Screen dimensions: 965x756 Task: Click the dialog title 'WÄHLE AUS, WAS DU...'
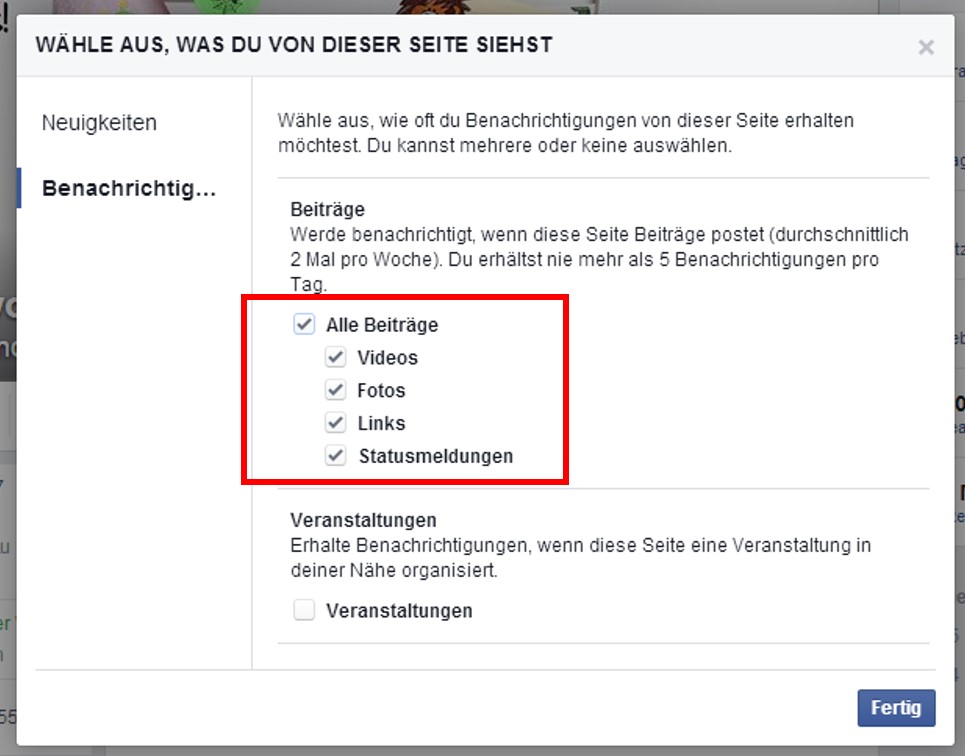pos(294,45)
